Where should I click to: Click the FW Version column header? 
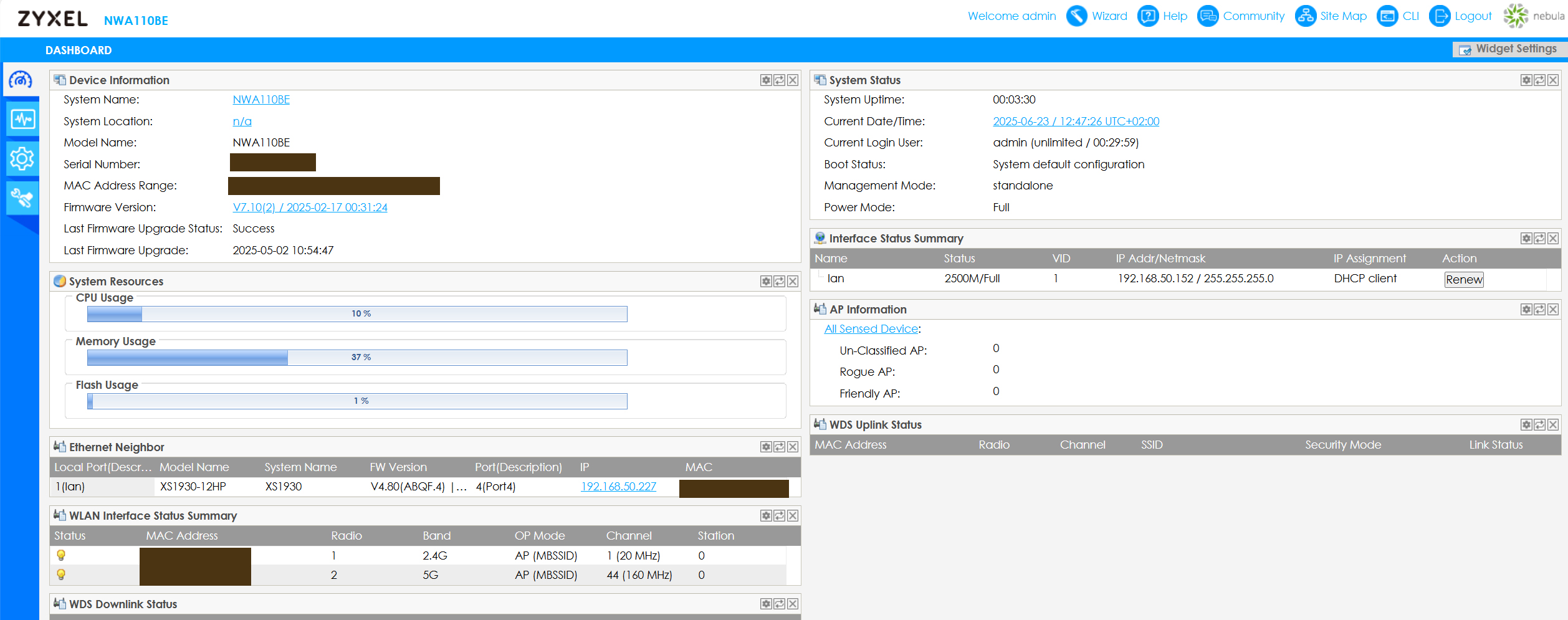coord(398,467)
